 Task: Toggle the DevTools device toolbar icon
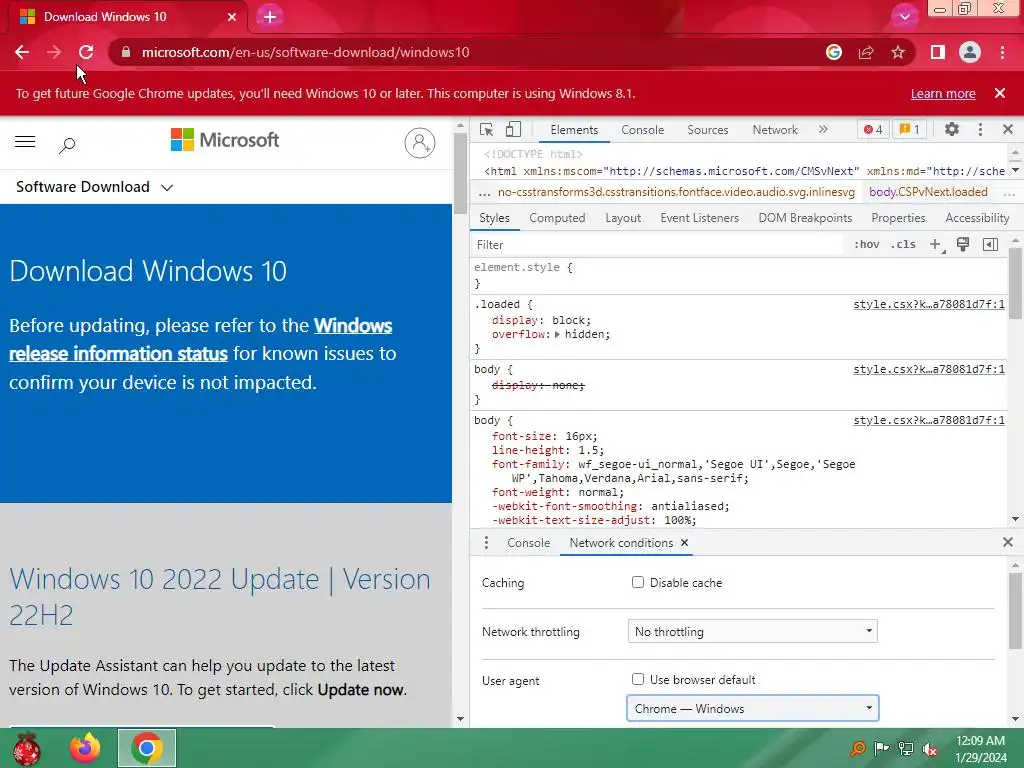pyautogui.click(x=513, y=129)
